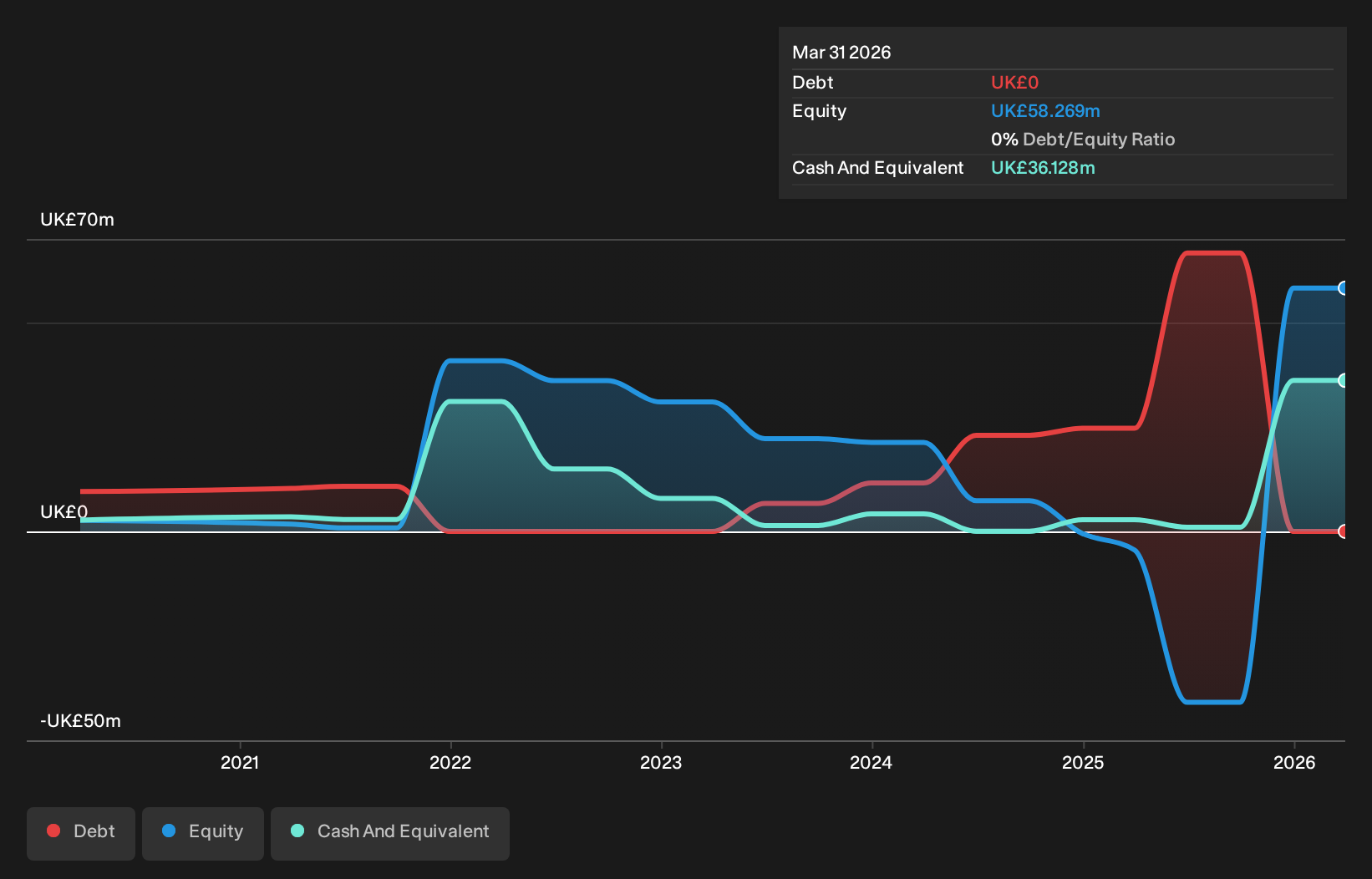Click the -UK£50m axis label
This screenshot has height=879, width=1372.
[80, 721]
